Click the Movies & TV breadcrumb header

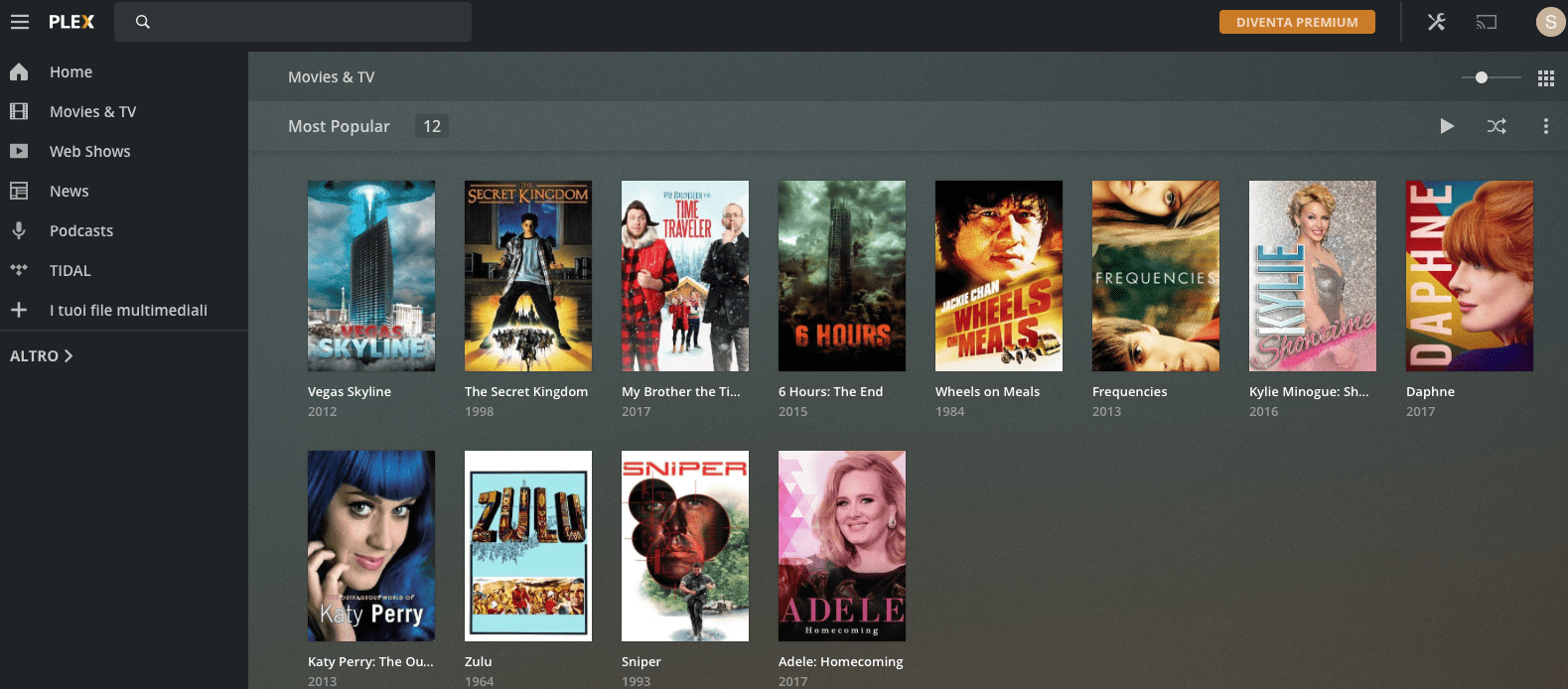[331, 77]
